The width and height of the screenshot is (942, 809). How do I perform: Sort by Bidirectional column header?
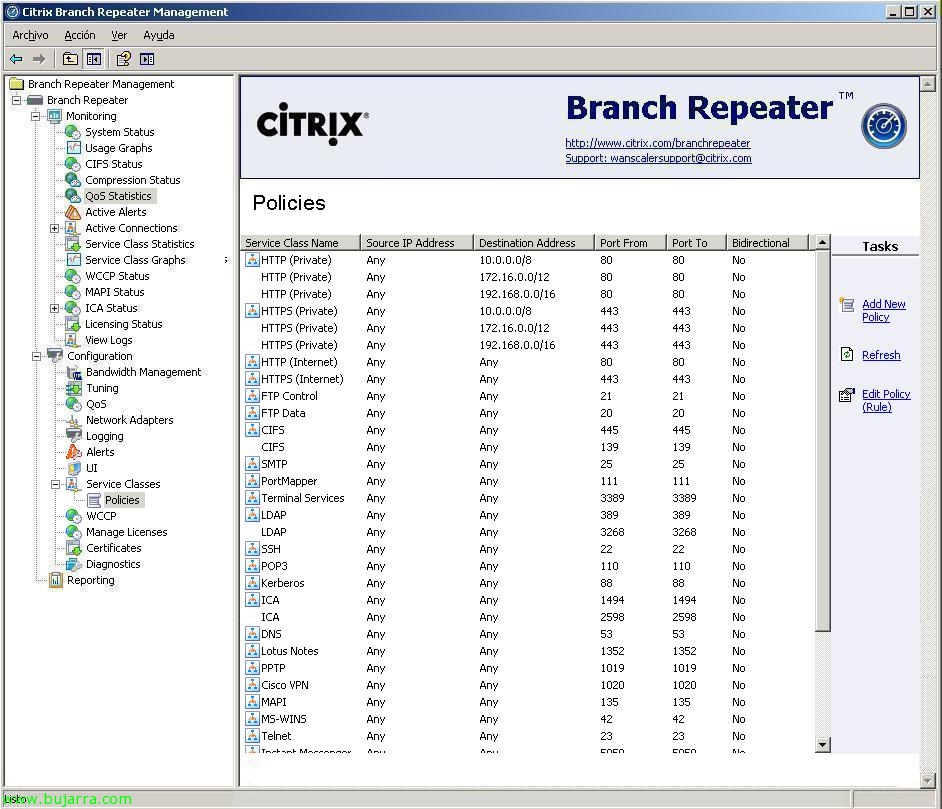tap(767, 243)
